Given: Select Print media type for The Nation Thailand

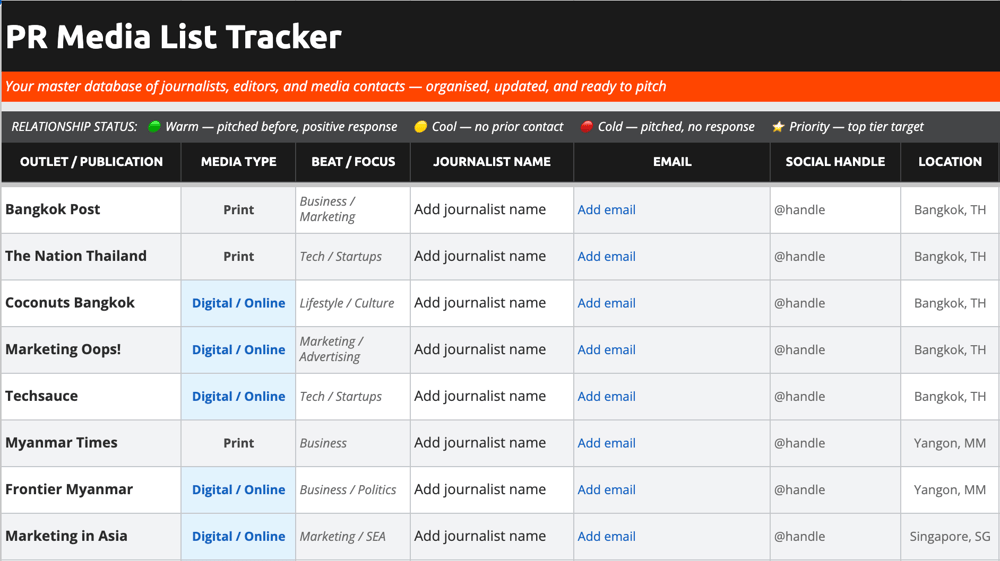Looking at the screenshot, I should (239, 256).
